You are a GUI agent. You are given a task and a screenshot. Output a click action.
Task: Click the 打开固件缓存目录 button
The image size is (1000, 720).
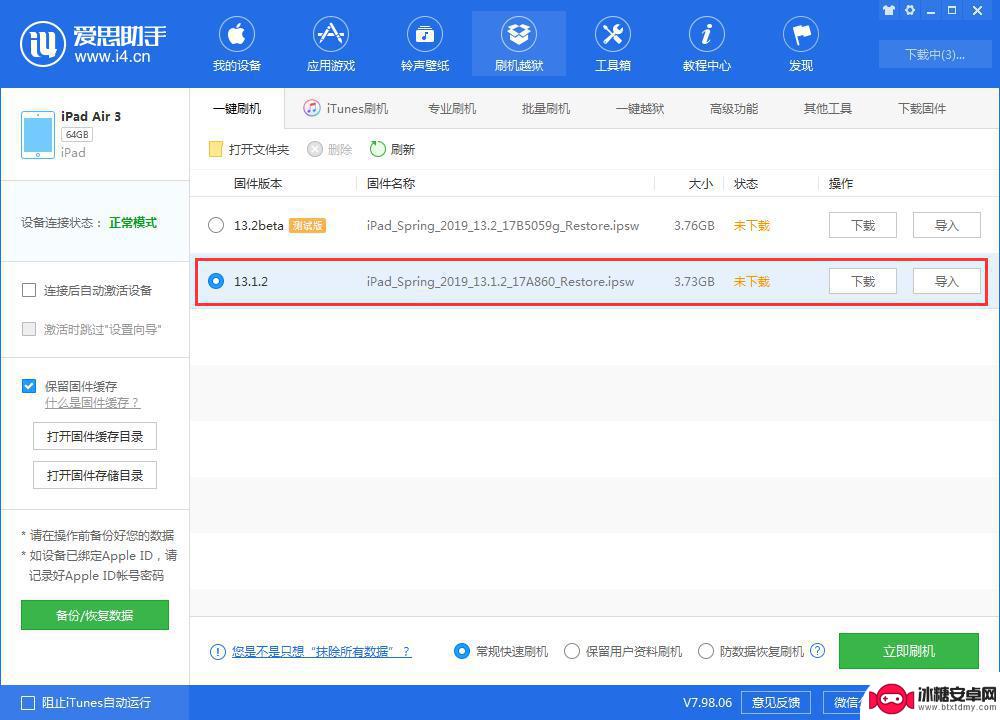[95, 436]
